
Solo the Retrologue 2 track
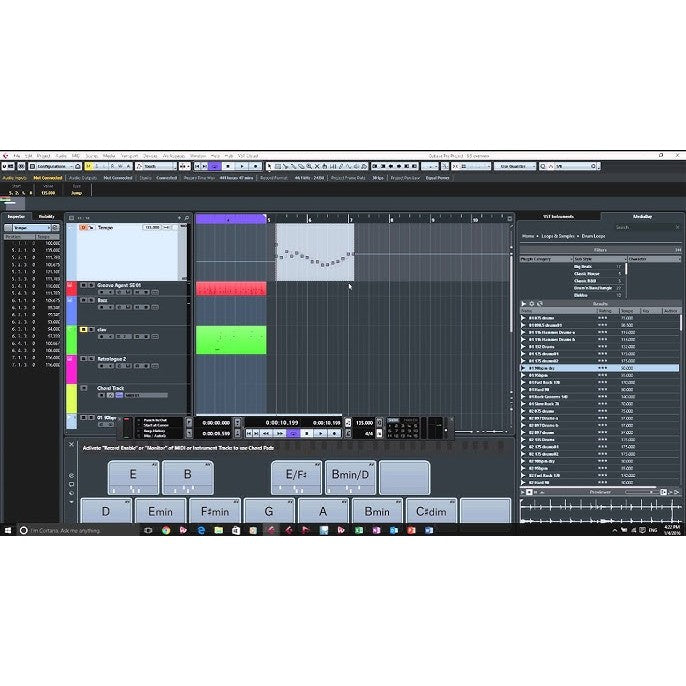tap(91, 359)
